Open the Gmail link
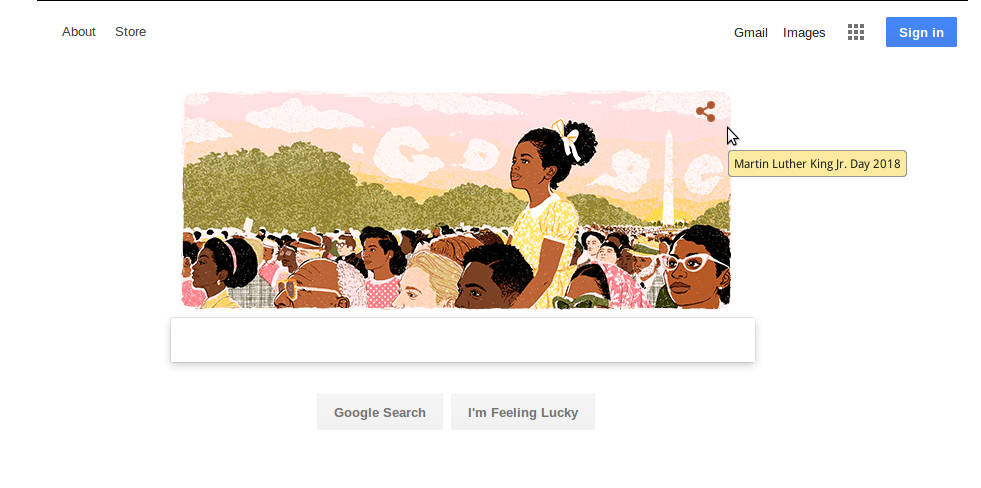This screenshot has width=981, height=488. pyautogui.click(x=751, y=33)
